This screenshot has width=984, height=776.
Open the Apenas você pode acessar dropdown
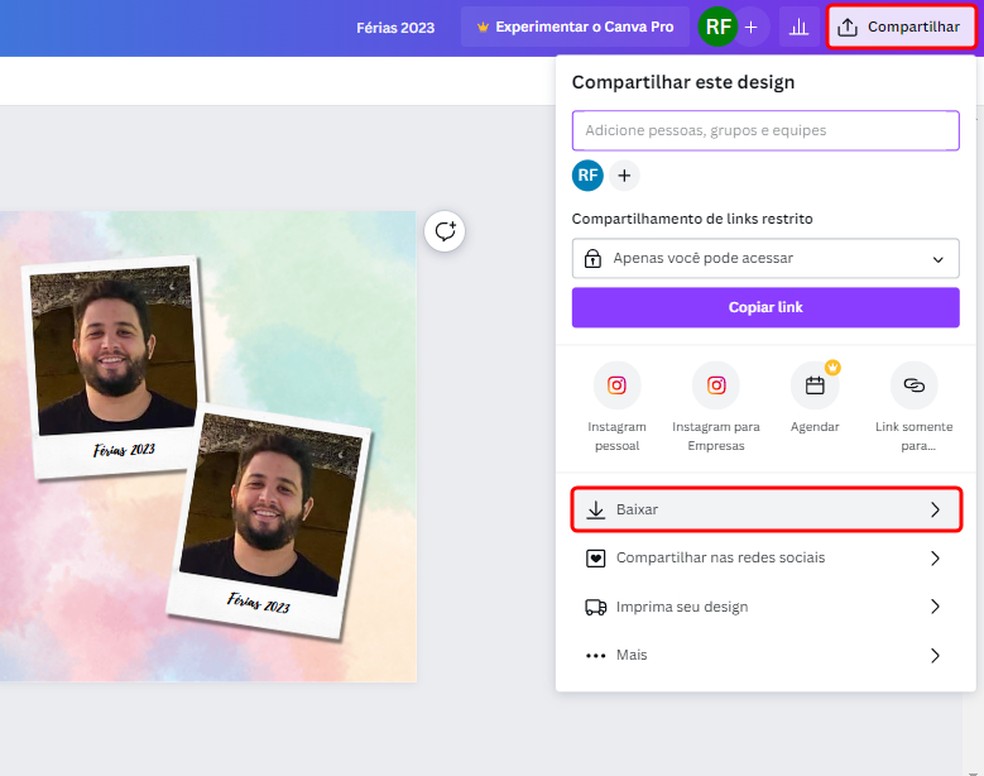click(x=765, y=258)
